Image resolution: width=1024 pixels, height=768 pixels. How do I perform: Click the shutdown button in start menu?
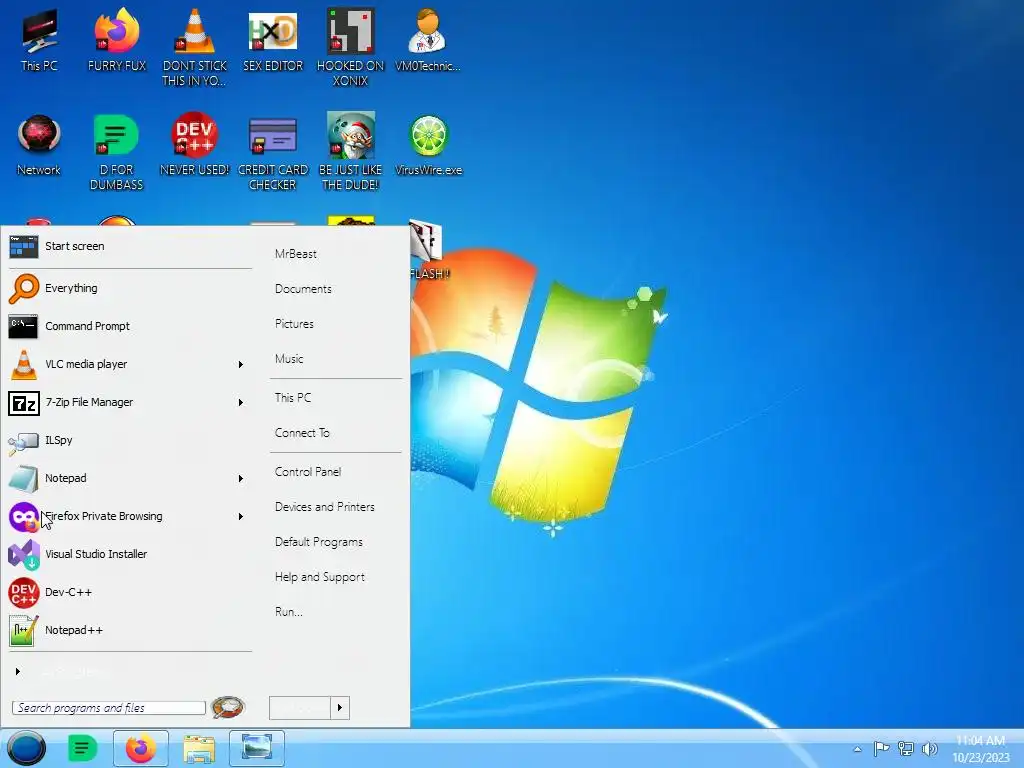[x=300, y=707]
